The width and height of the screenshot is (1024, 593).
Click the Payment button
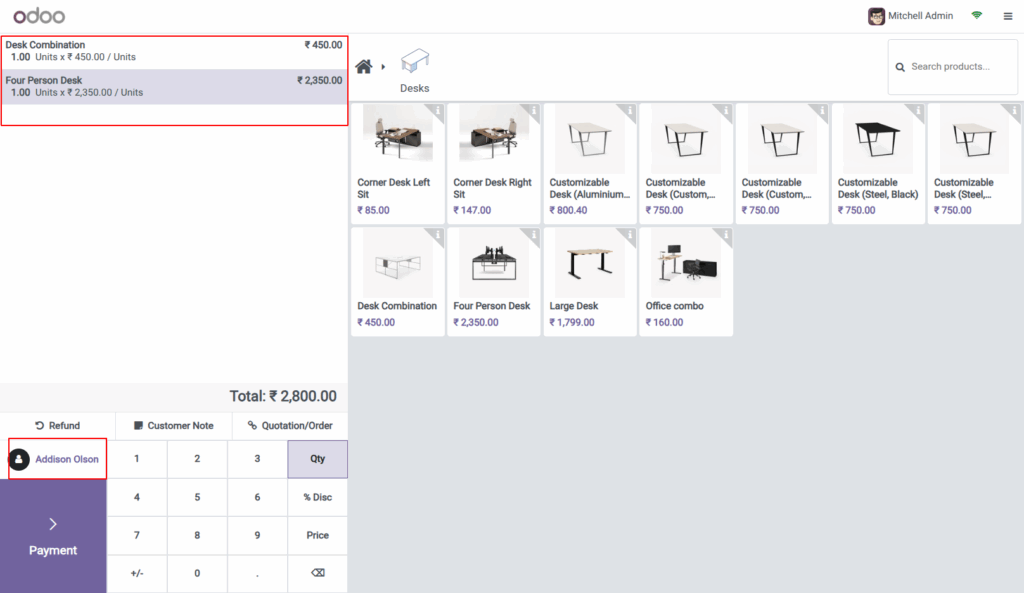pos(53,535)
